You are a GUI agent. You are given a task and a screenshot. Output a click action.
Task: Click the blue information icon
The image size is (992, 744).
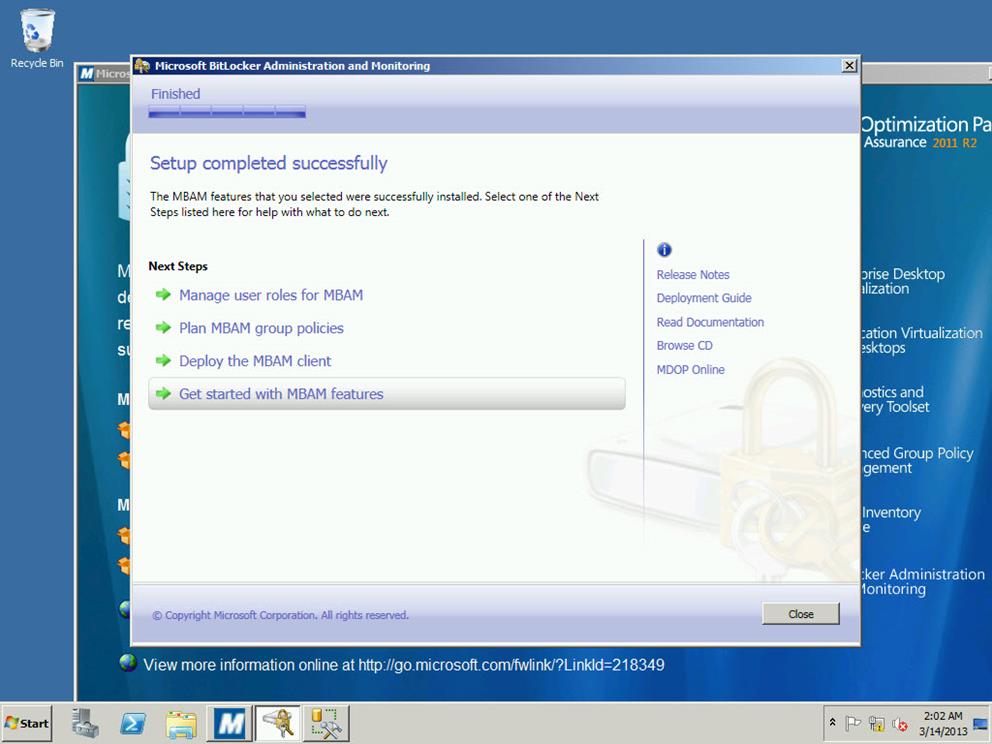click(664, 250)
